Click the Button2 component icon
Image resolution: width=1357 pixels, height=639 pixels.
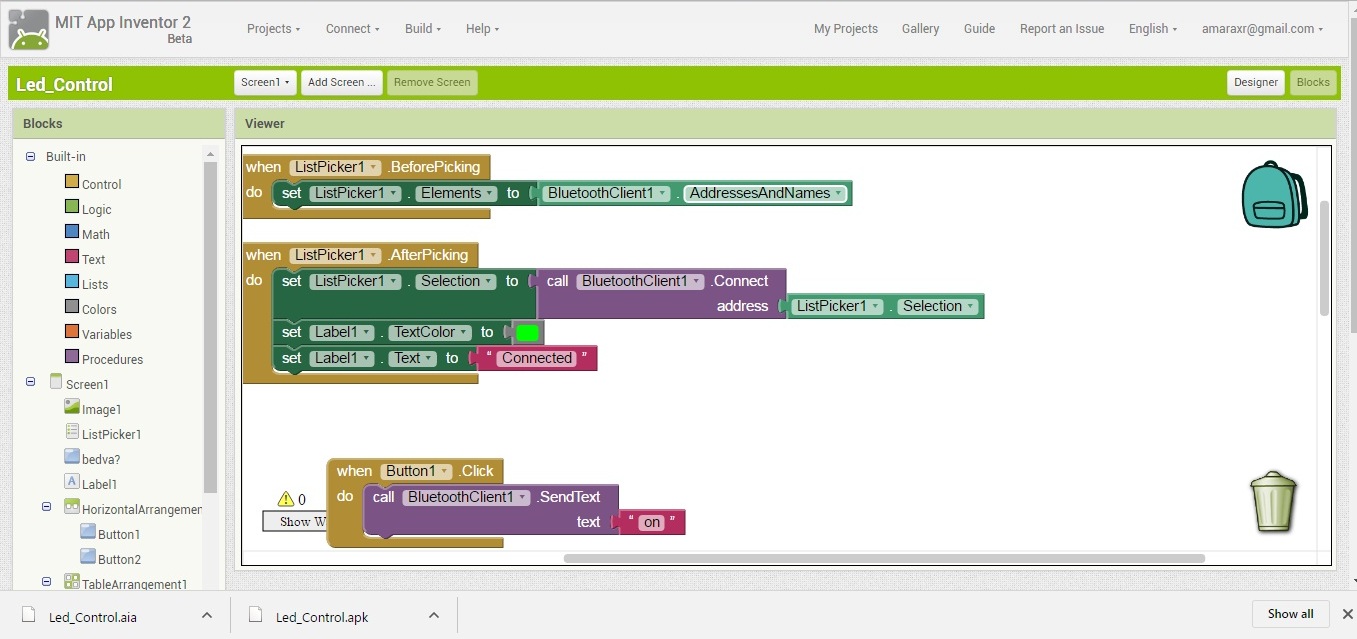(x=88, y=557)
